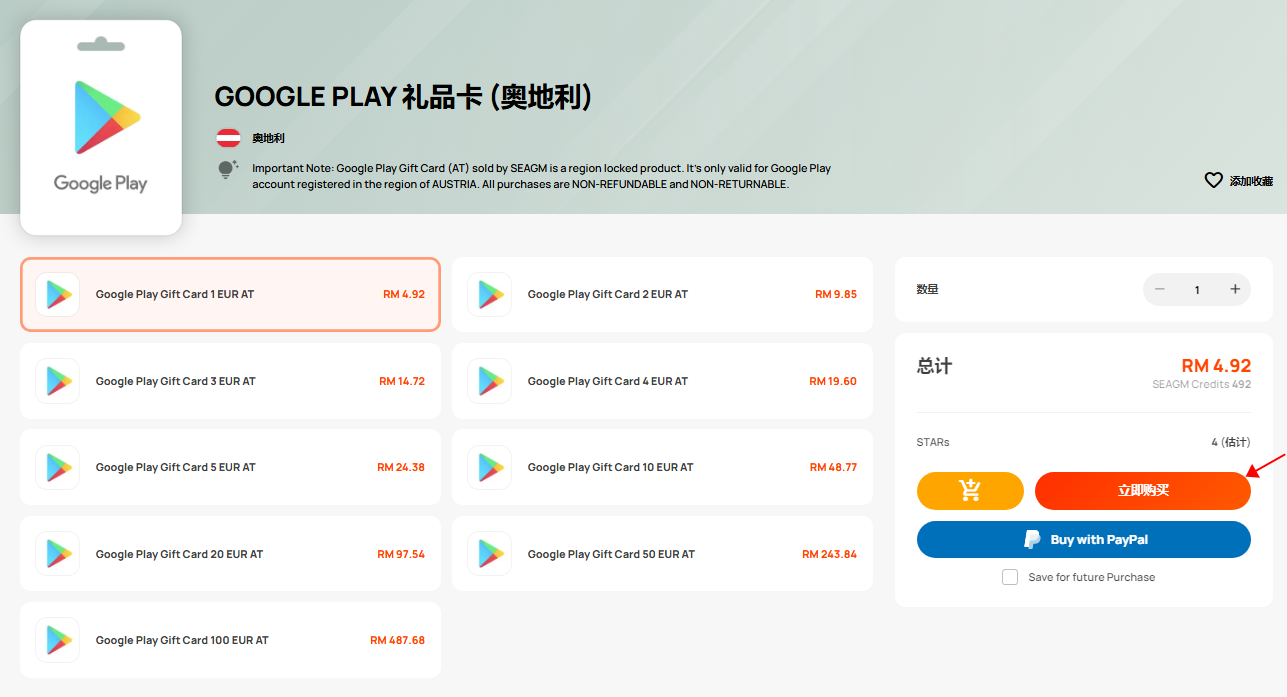Click the RM 24.38 price
This screenshot has width=1287, height=697.
(x=401, y=467)
